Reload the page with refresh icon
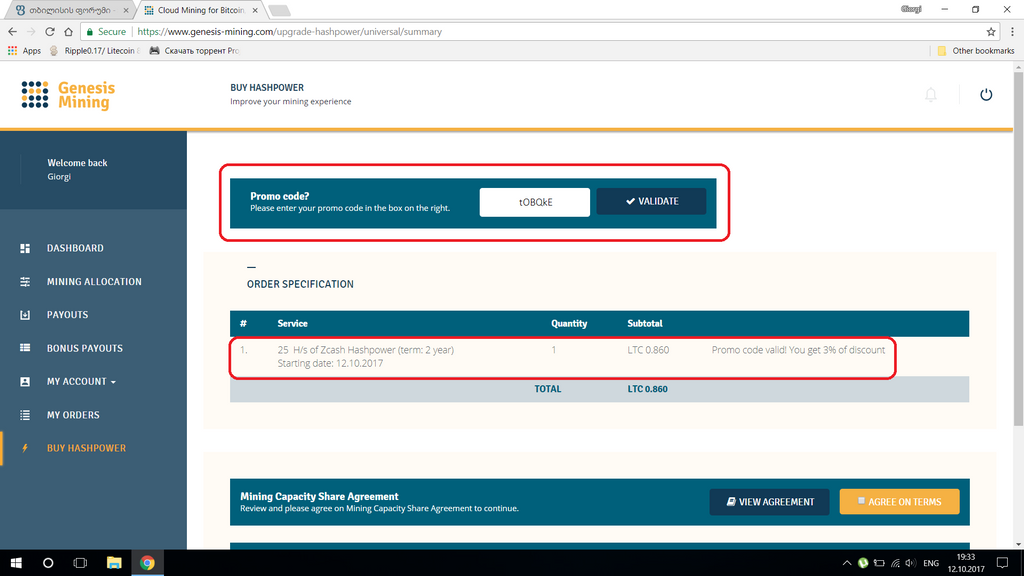The image size is (1024, 576). (x=50, y=31)
